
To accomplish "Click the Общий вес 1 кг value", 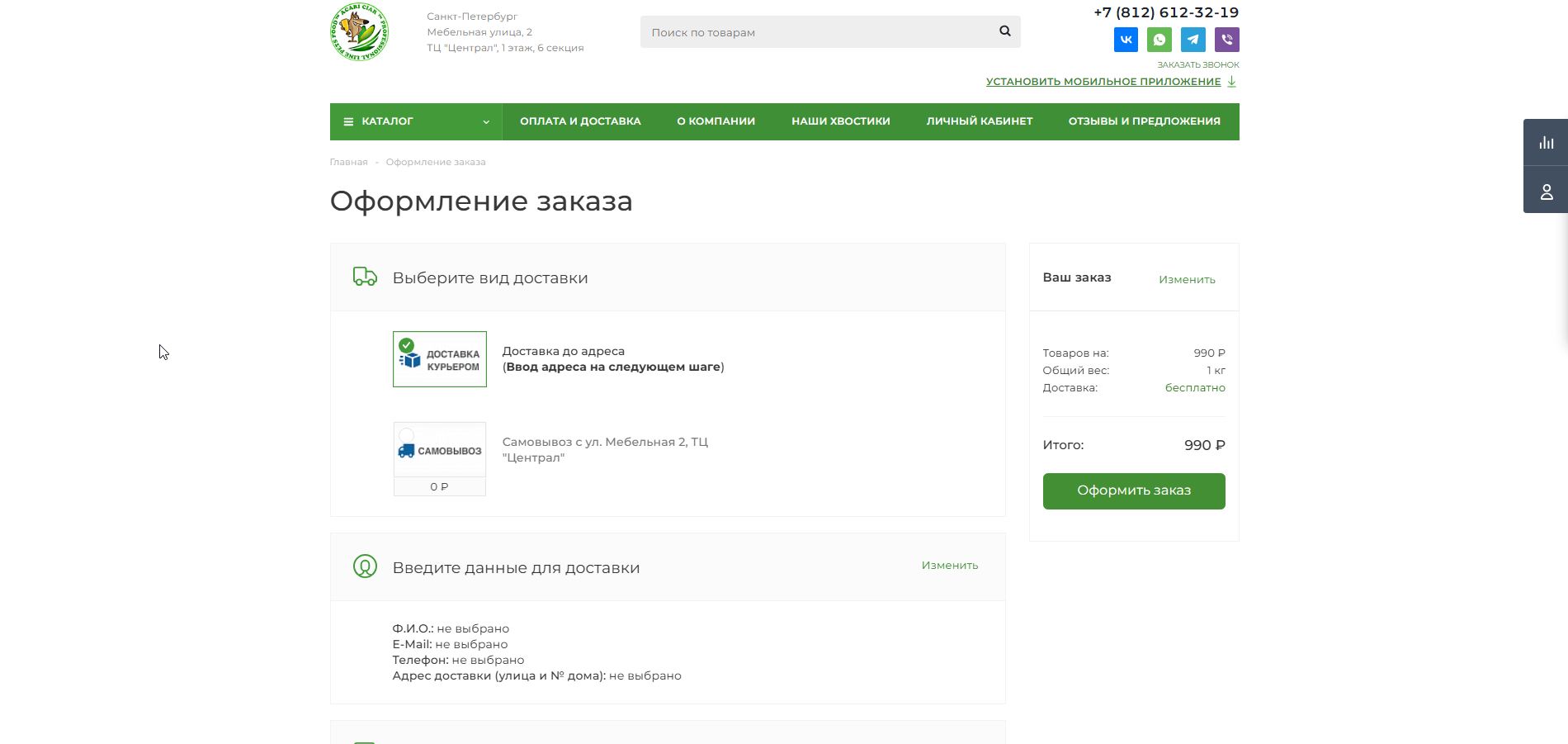I will click(1216, 370).
